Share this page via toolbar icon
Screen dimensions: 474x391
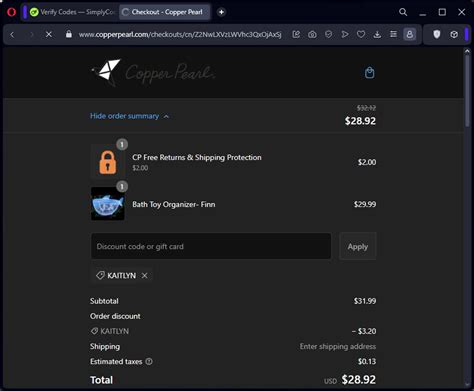click(296, 34)
